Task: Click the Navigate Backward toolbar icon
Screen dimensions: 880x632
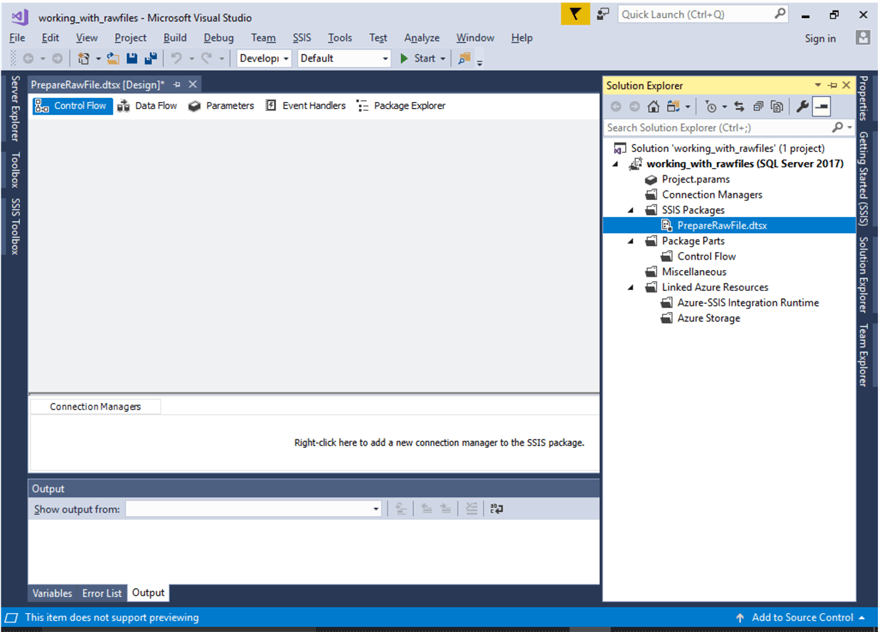Action: click(28, 58)
